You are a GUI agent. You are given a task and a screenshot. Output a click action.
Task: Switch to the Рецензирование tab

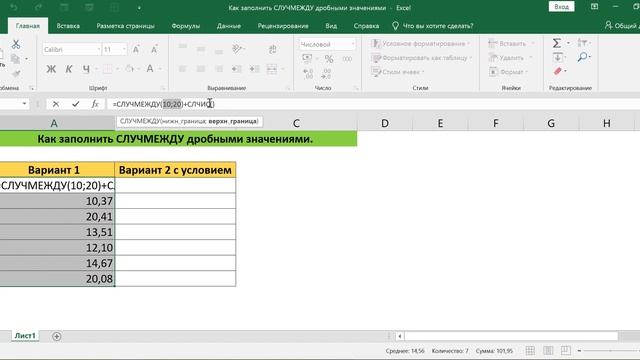click(x=283, y=26)
